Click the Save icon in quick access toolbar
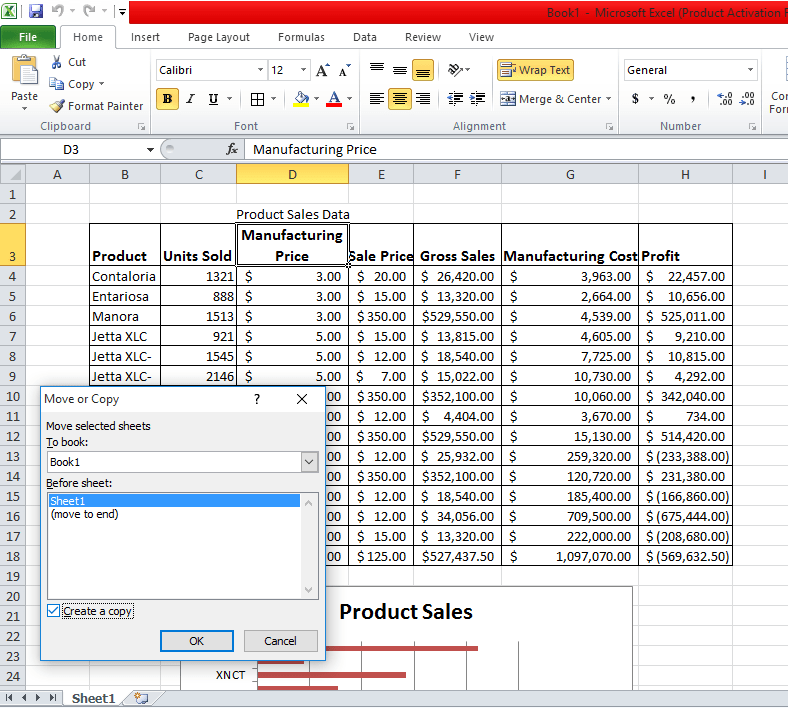This screenshot has height=708, width=788. click(x=36, y=11)
